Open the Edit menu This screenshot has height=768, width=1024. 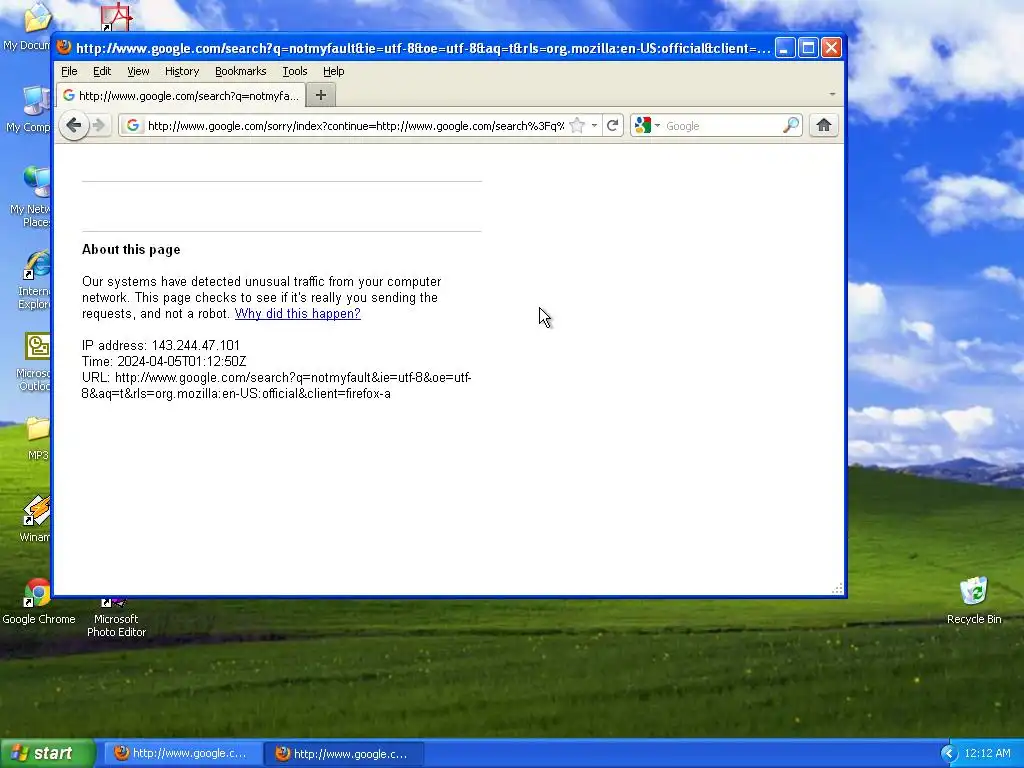point(102,71)
